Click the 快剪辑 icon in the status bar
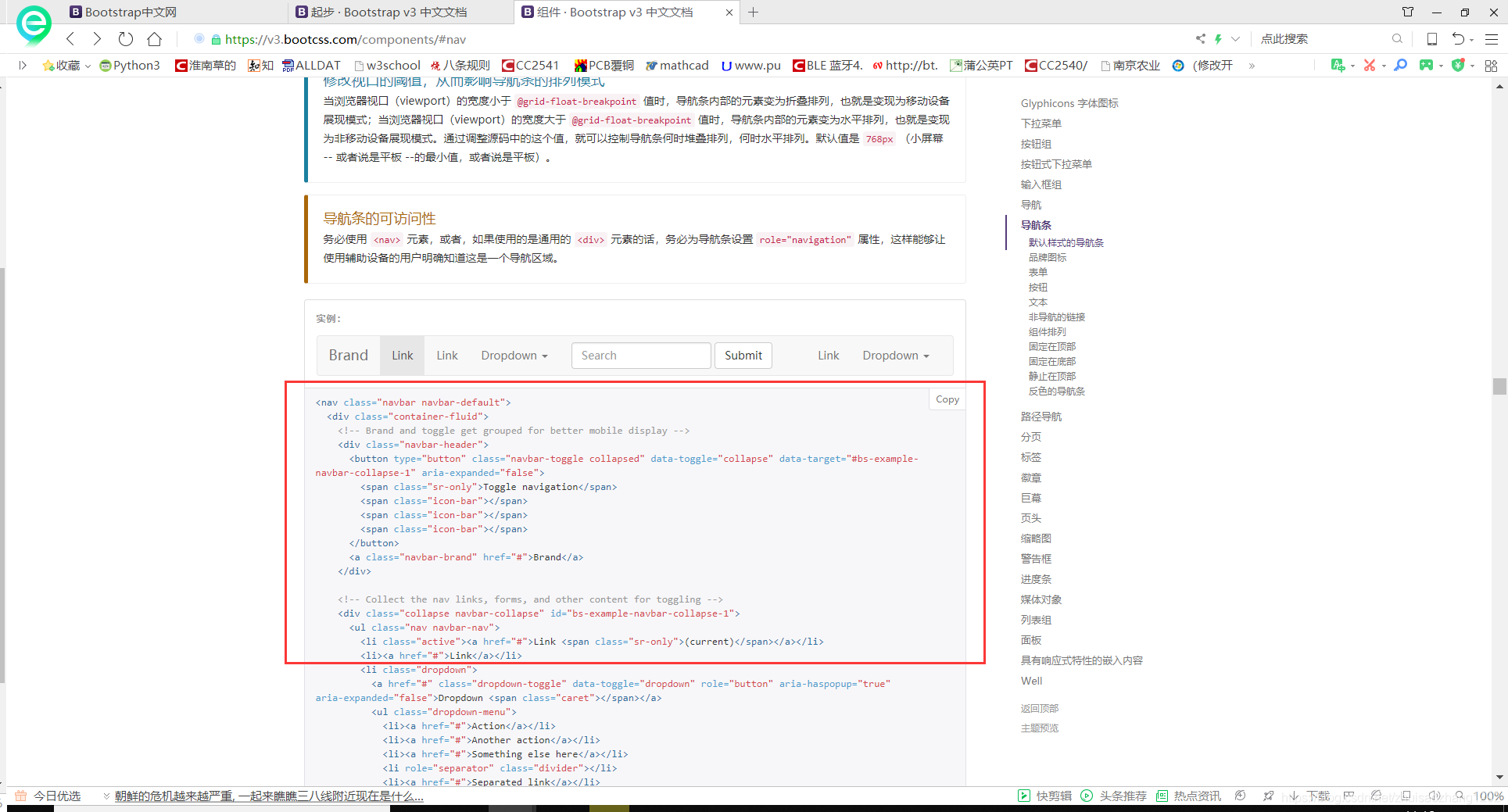This screenshot has width=1508, height=812. 1024,795
